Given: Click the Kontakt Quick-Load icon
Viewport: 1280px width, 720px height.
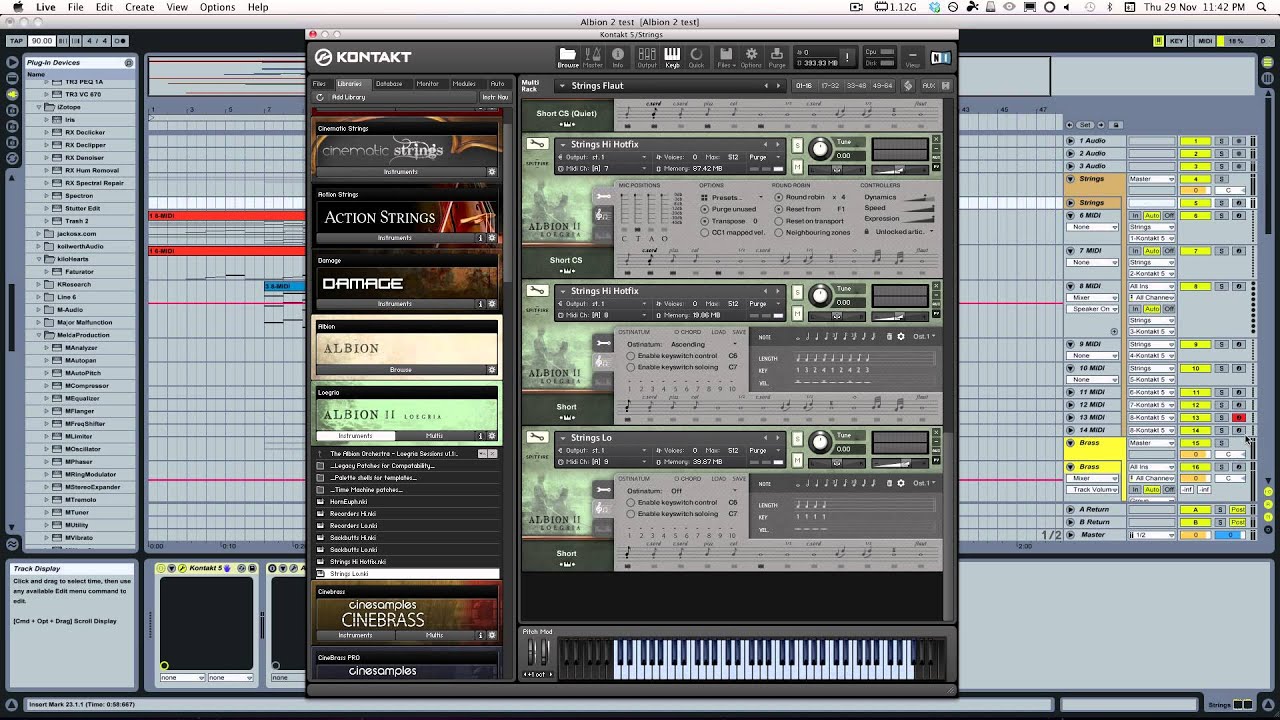Looking at the screenshot, I should tap(696, 57).
